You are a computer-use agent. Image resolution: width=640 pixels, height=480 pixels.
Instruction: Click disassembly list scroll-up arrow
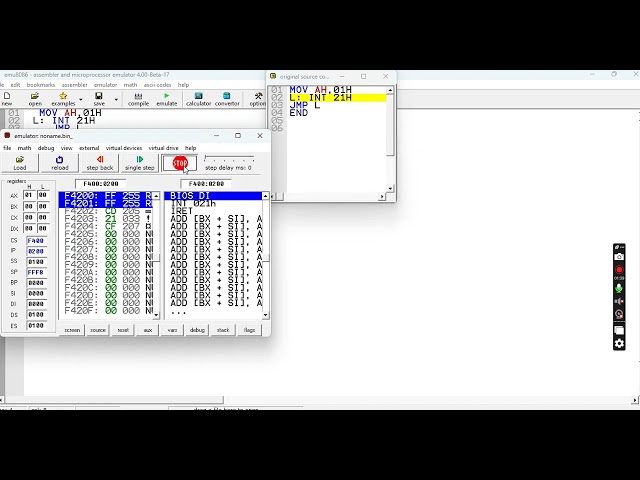point(266,196)
